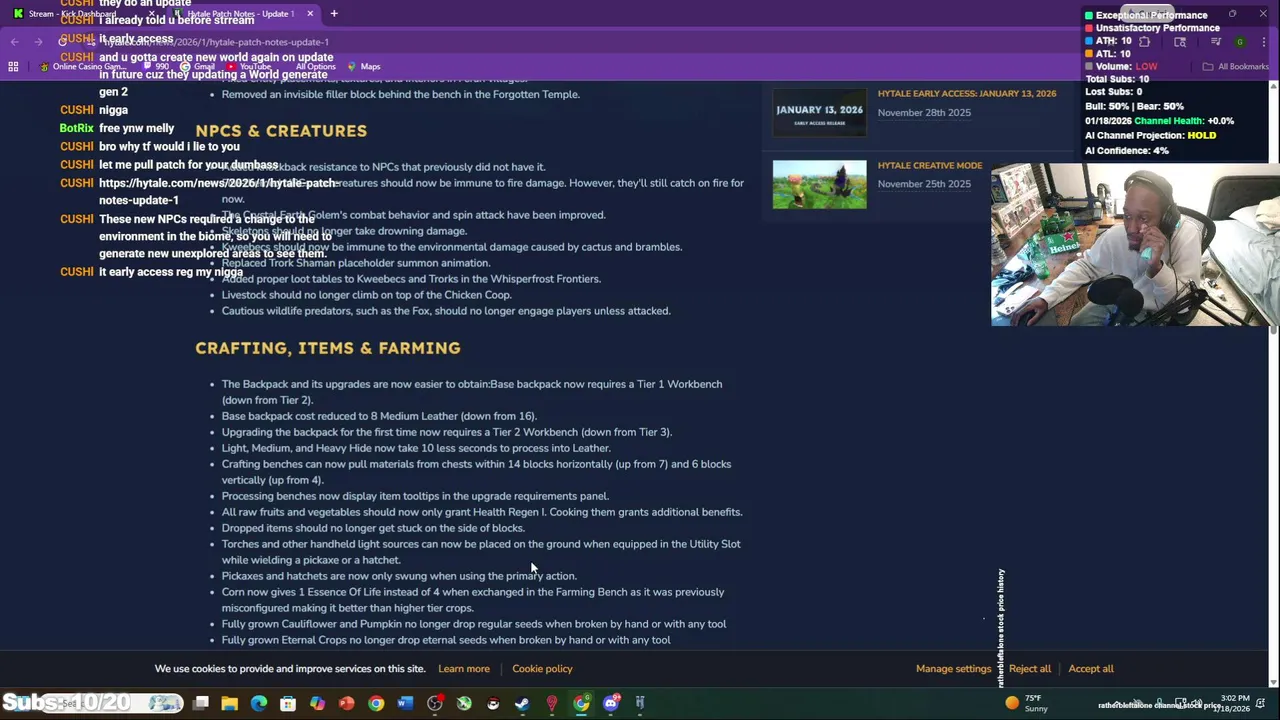Open Discord from the taskbar
1280x720 pixels.
pyautogui.click(x=611, y=703)
